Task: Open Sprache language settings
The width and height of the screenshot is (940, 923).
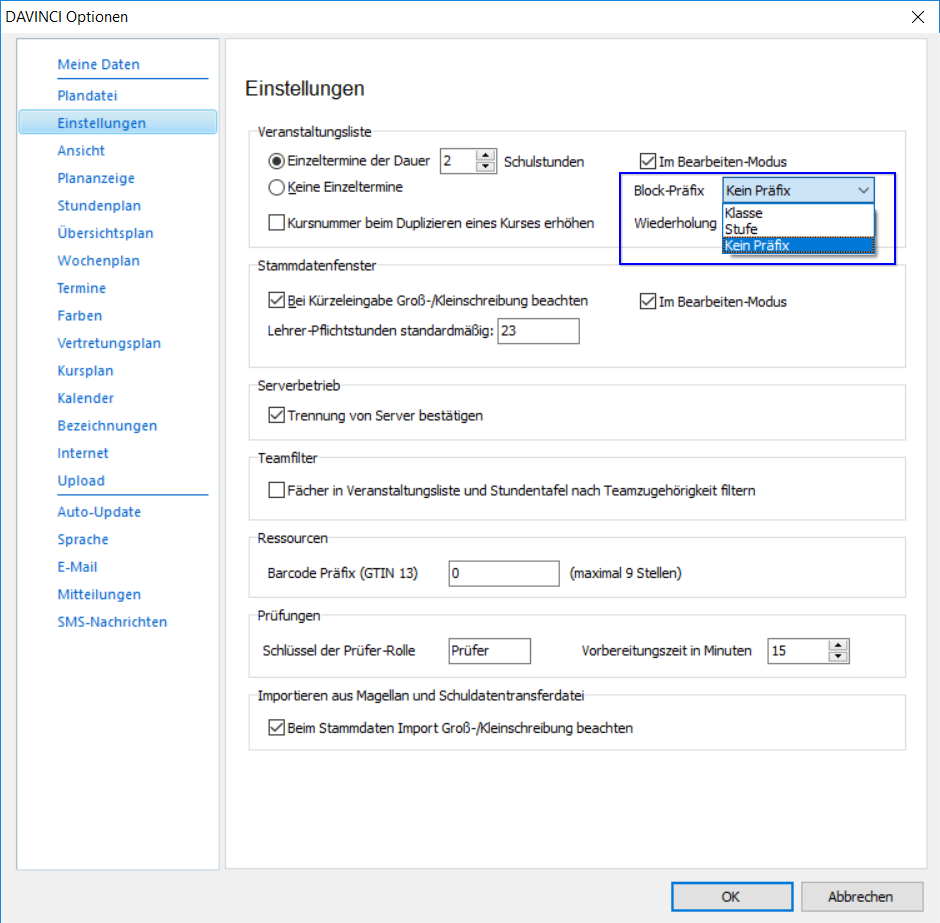Action: click(x=83, y=540)
